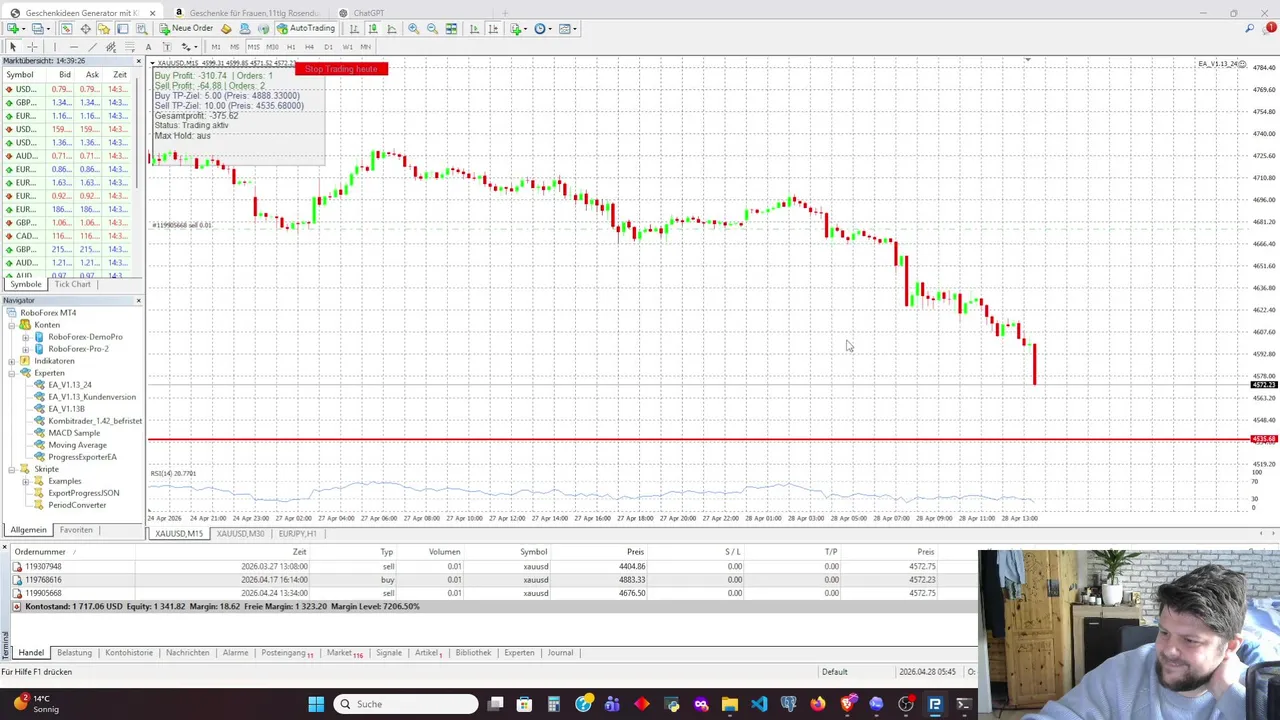Switch to M30 timeframe
This screenshot has width=1280, height=720.
(x=272, y=47)
